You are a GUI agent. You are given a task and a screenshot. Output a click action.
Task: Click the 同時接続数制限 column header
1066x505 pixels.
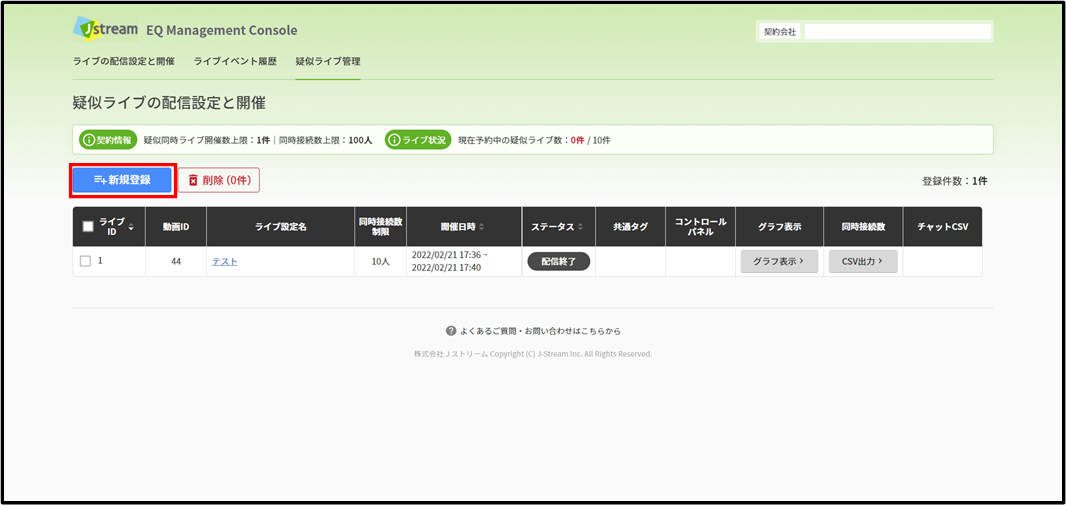tap(381, 226)
